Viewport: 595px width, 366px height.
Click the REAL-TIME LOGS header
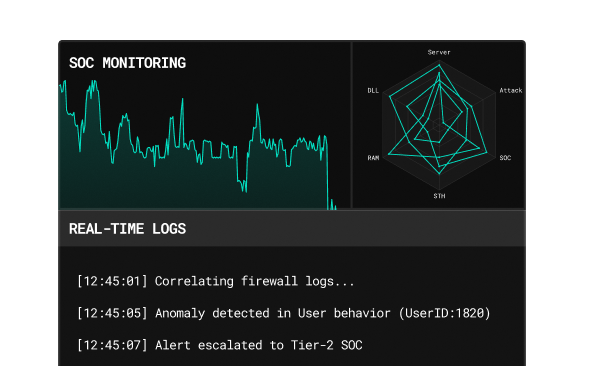tap(128, 229)
